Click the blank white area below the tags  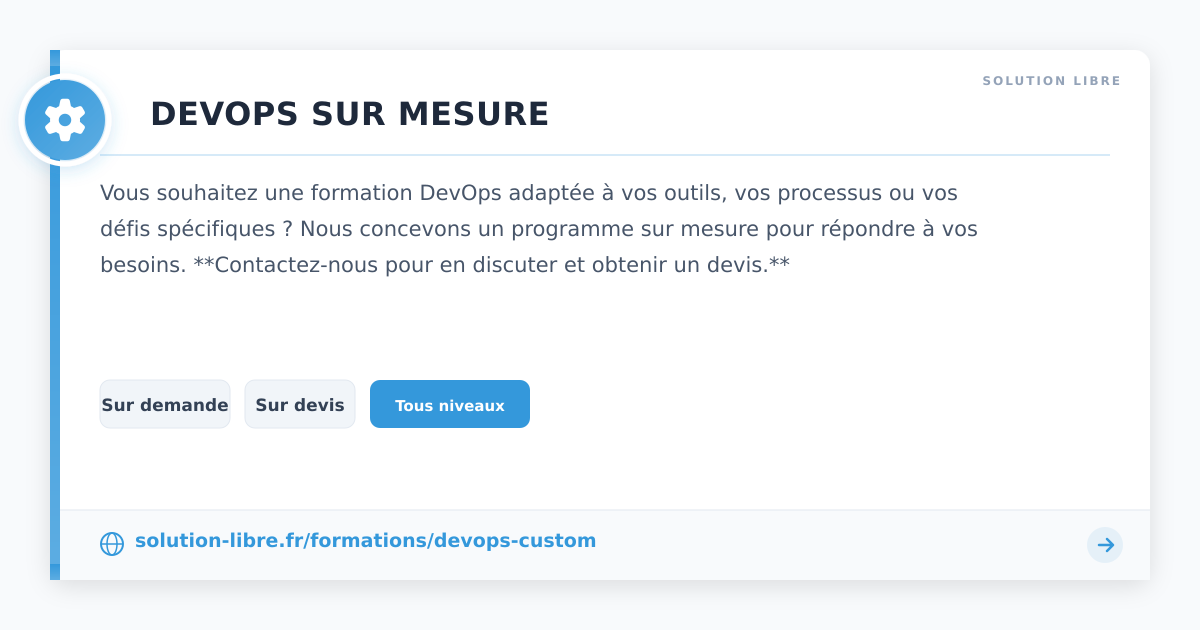pyautogui.click(x=700, y=470)
